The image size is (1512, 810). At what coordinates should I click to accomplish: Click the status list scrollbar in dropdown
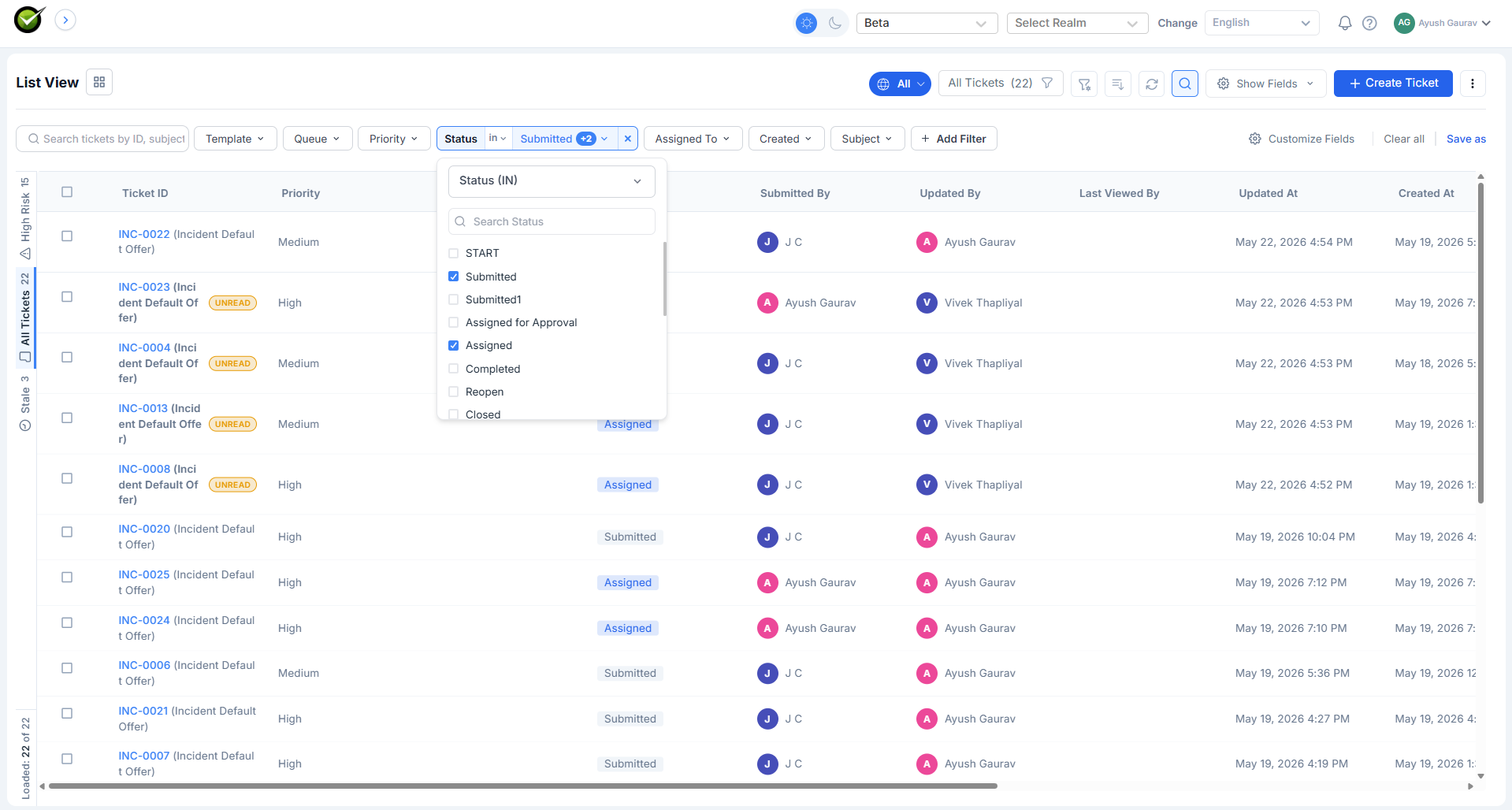click(x=665, y=279)
